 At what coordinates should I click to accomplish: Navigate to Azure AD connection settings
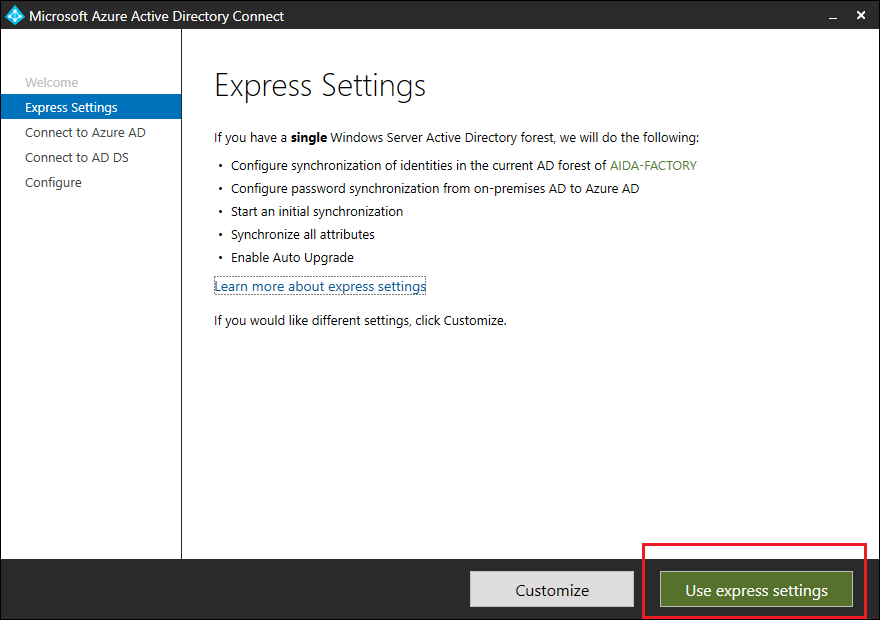pos(84,132)
